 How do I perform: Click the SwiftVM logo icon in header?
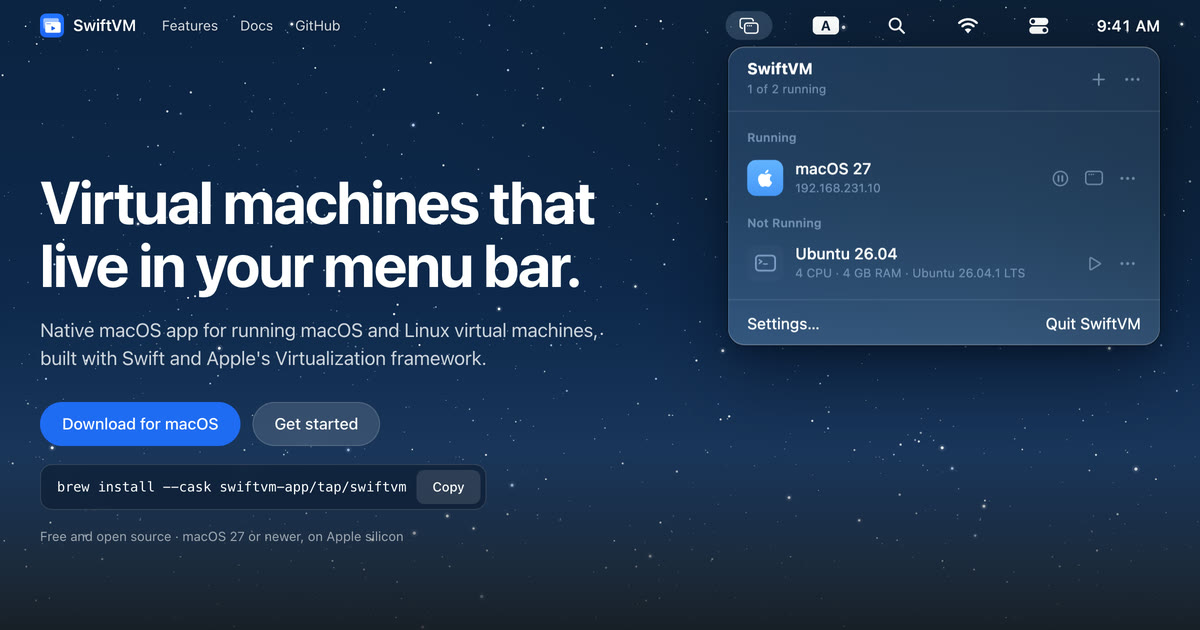click(52, 26)
